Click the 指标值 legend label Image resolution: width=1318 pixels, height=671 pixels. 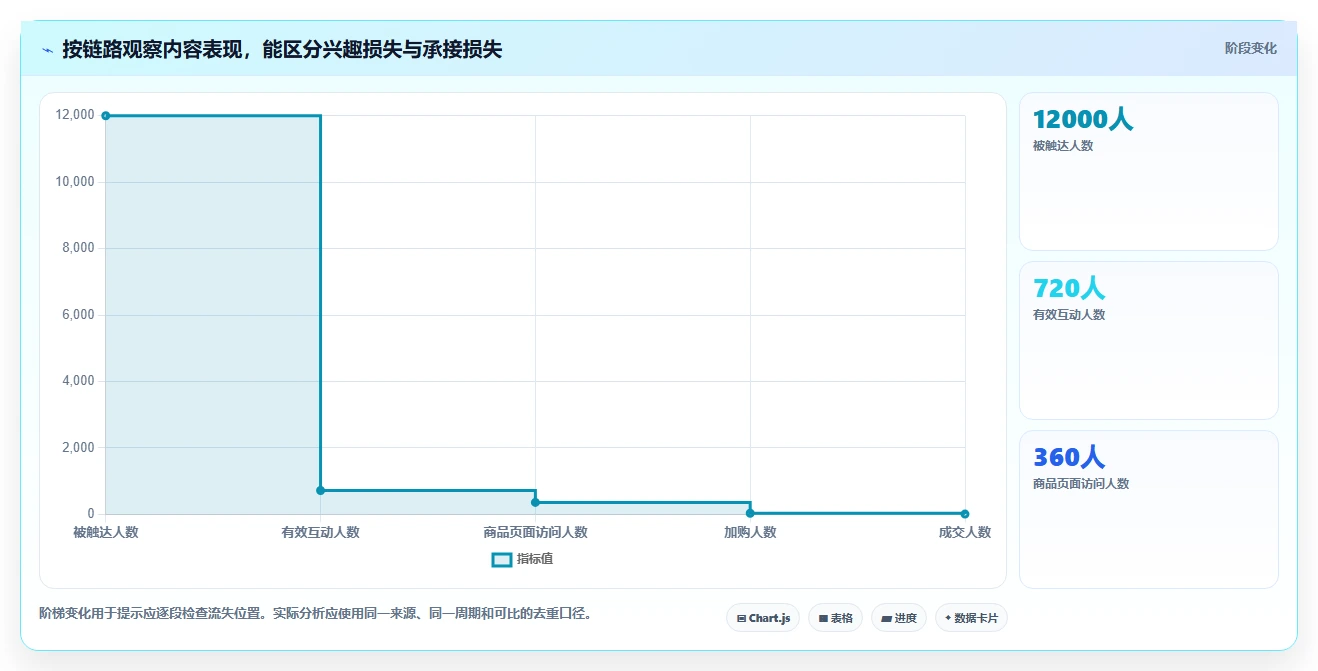[535, 559]
